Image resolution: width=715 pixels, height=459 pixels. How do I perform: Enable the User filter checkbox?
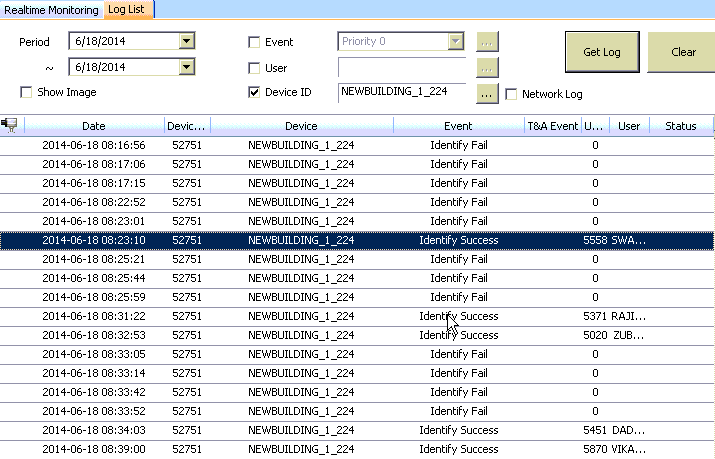click(x=254, y=68)
